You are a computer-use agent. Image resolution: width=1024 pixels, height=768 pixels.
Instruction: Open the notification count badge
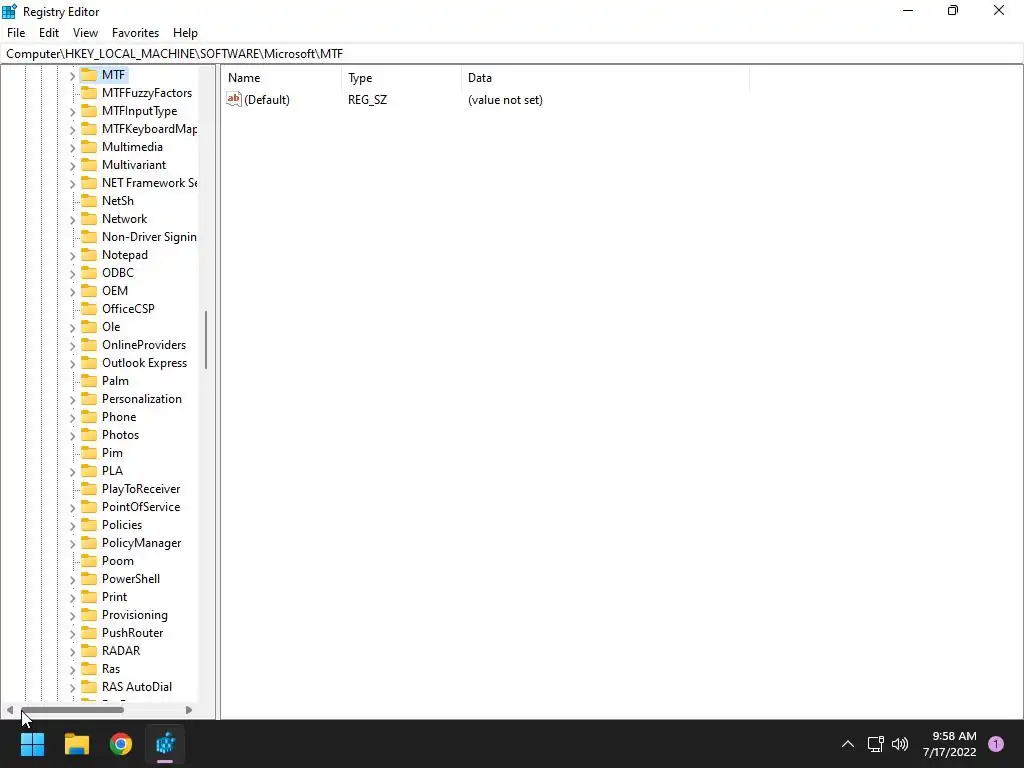point(996,744)
